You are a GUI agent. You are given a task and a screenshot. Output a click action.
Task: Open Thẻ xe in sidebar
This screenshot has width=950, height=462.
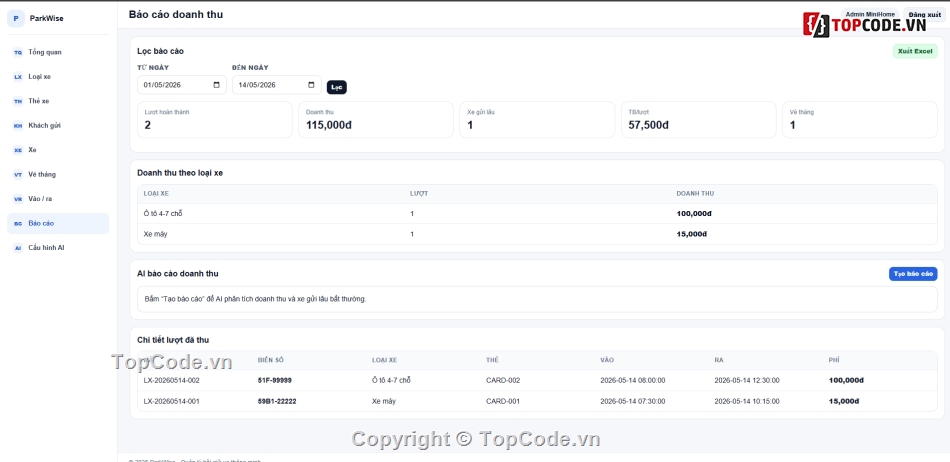pyautogui.click(x=58, y=101)
